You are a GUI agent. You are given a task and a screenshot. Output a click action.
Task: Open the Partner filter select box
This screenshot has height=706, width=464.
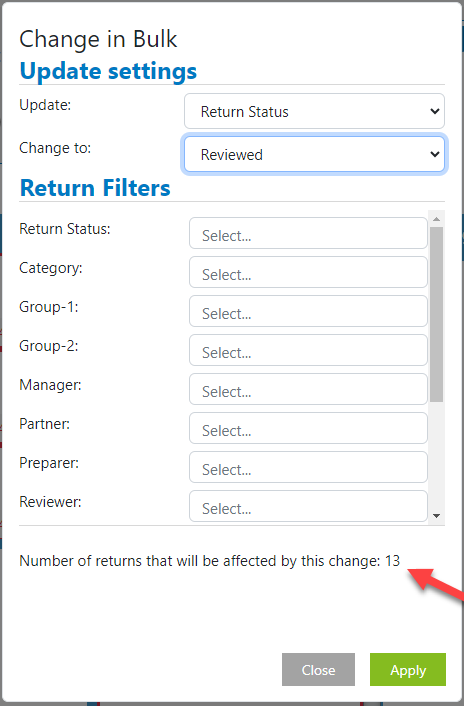(308, 428)
